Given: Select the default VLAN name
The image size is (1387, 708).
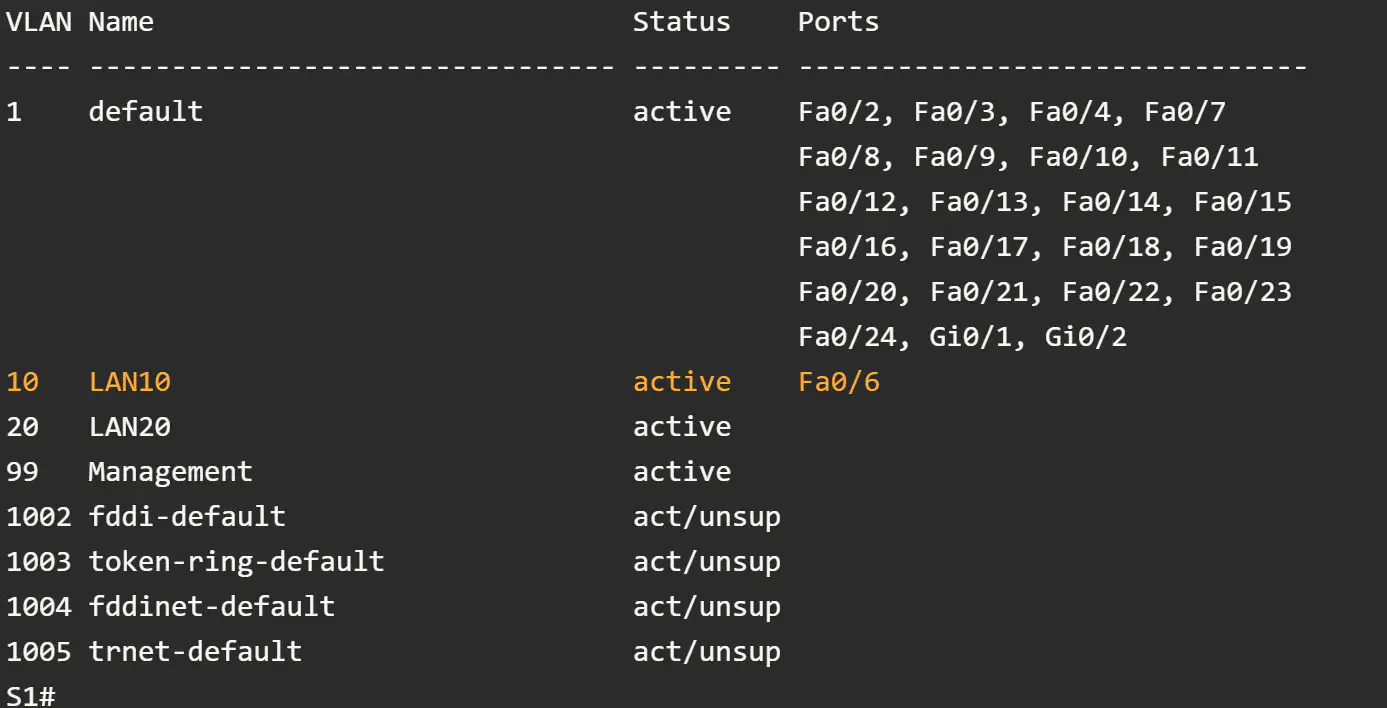Looking at the screenshot, I should pyautogui.click(x=146, y=111).
